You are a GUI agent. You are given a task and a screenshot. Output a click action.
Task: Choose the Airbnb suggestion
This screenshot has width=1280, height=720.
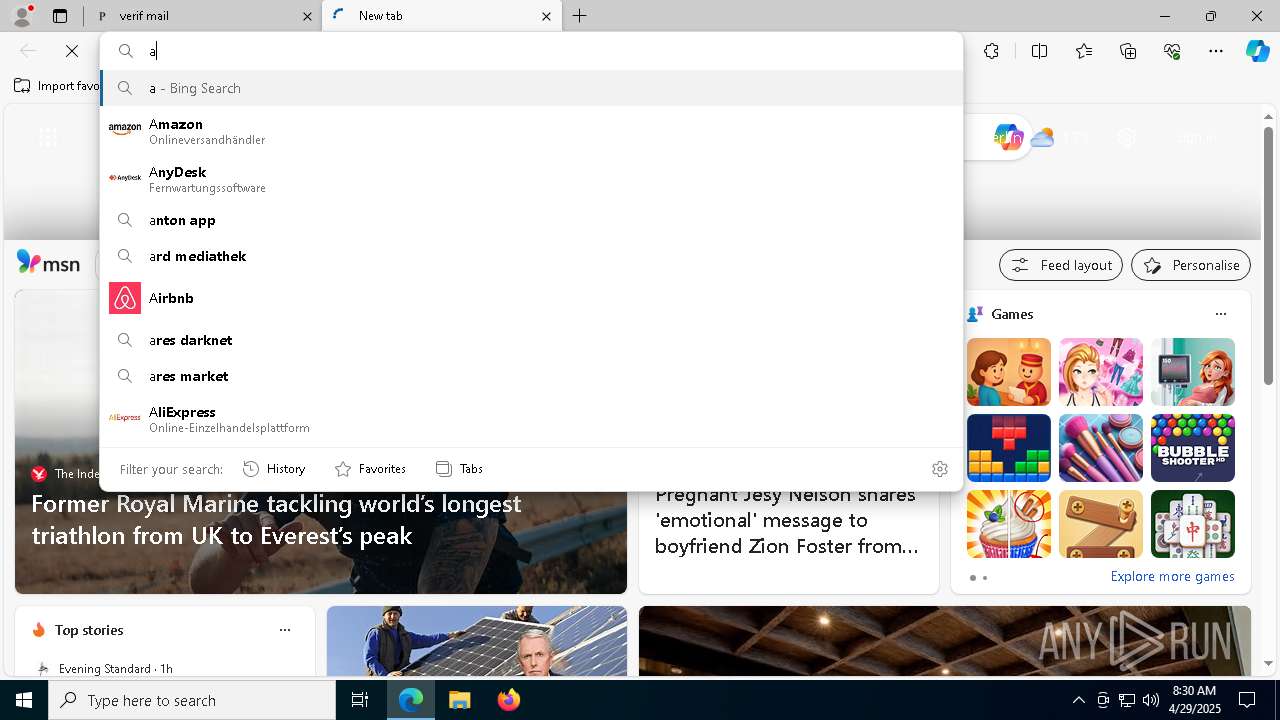(531, 298)
